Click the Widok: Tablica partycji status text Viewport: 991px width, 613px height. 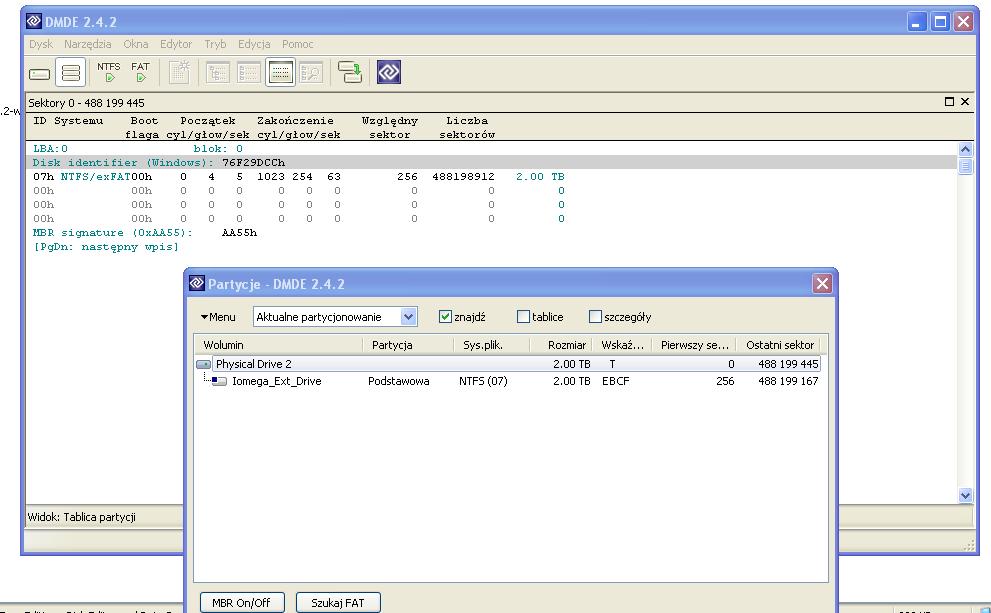click(82, 517)
